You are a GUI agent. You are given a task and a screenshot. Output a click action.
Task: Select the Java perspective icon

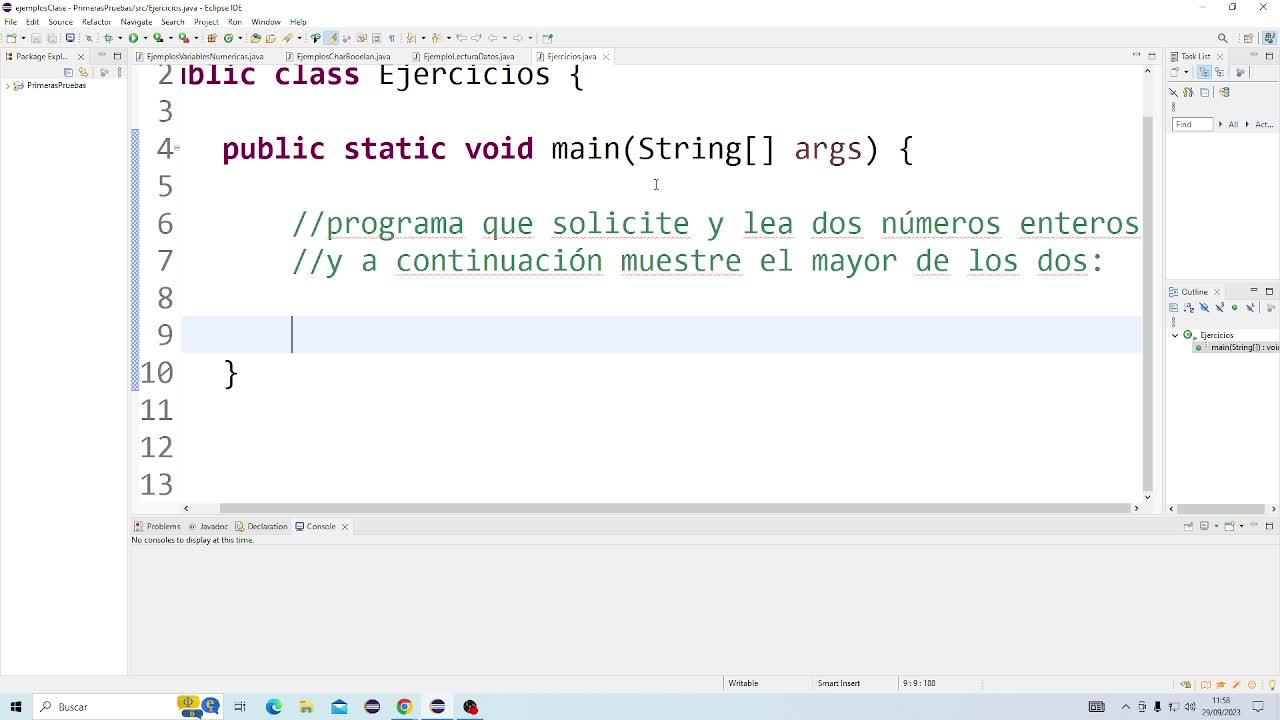pyautogui.click(x=1269, y=38)
